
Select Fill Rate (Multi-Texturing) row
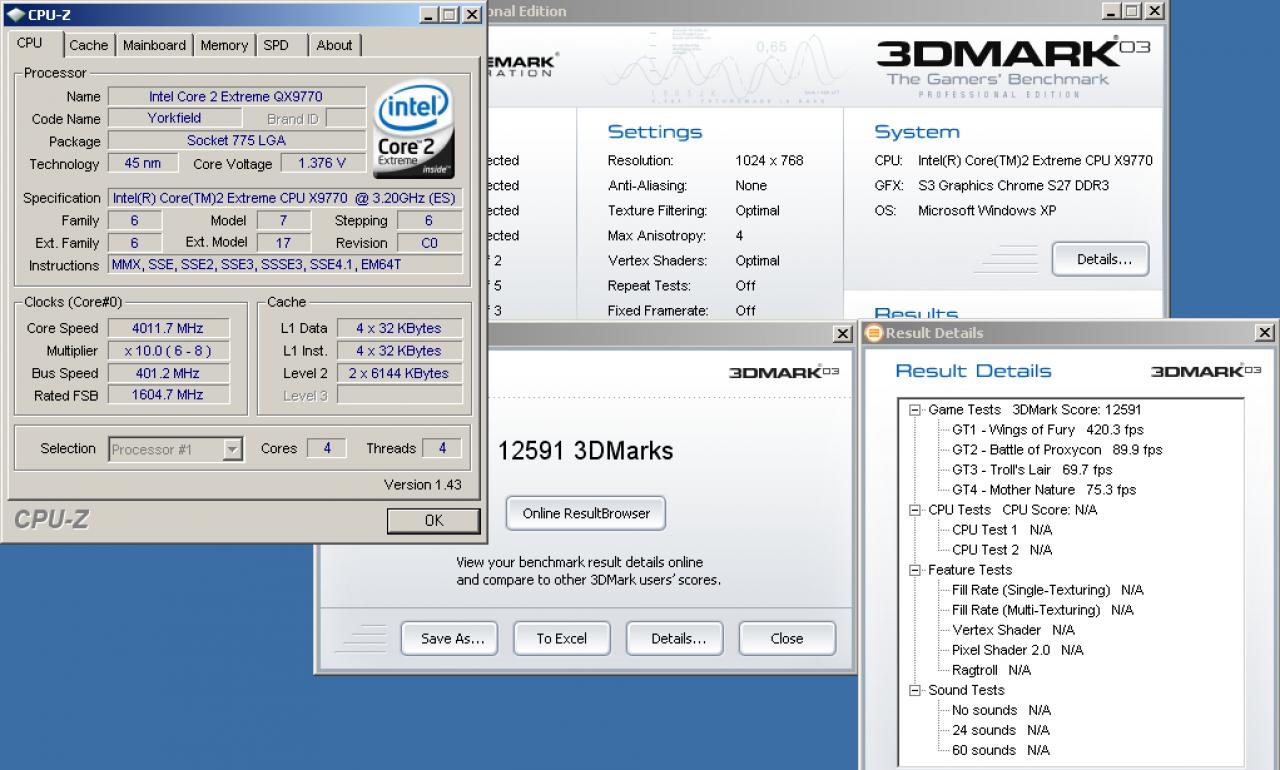click(x=1043, y=610)
